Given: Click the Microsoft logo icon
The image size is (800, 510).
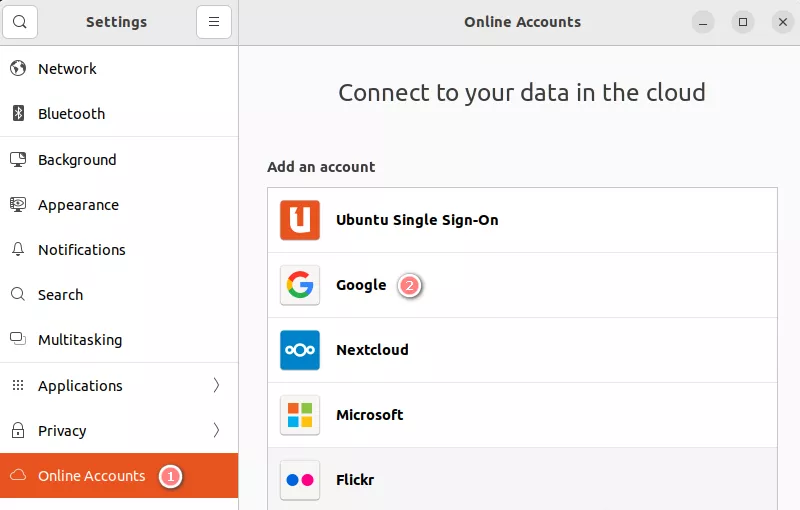Looking at the screenshot, I should click(300, 415).
